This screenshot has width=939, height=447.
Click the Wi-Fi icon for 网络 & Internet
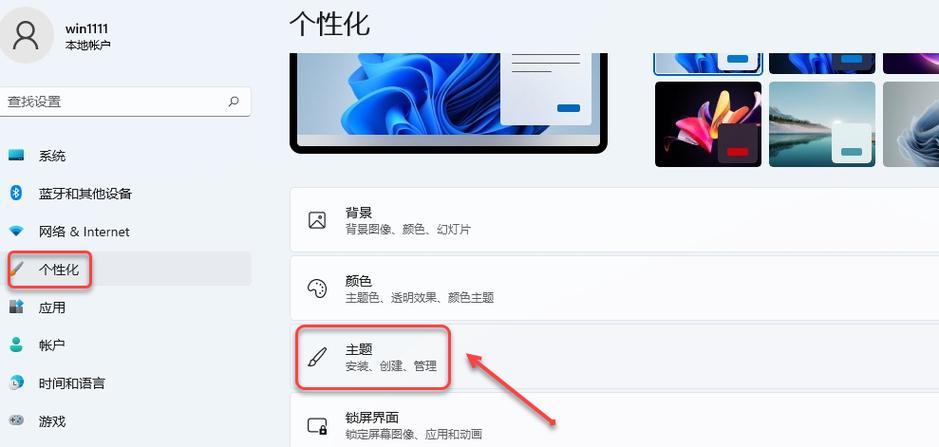tap(17, 231)
